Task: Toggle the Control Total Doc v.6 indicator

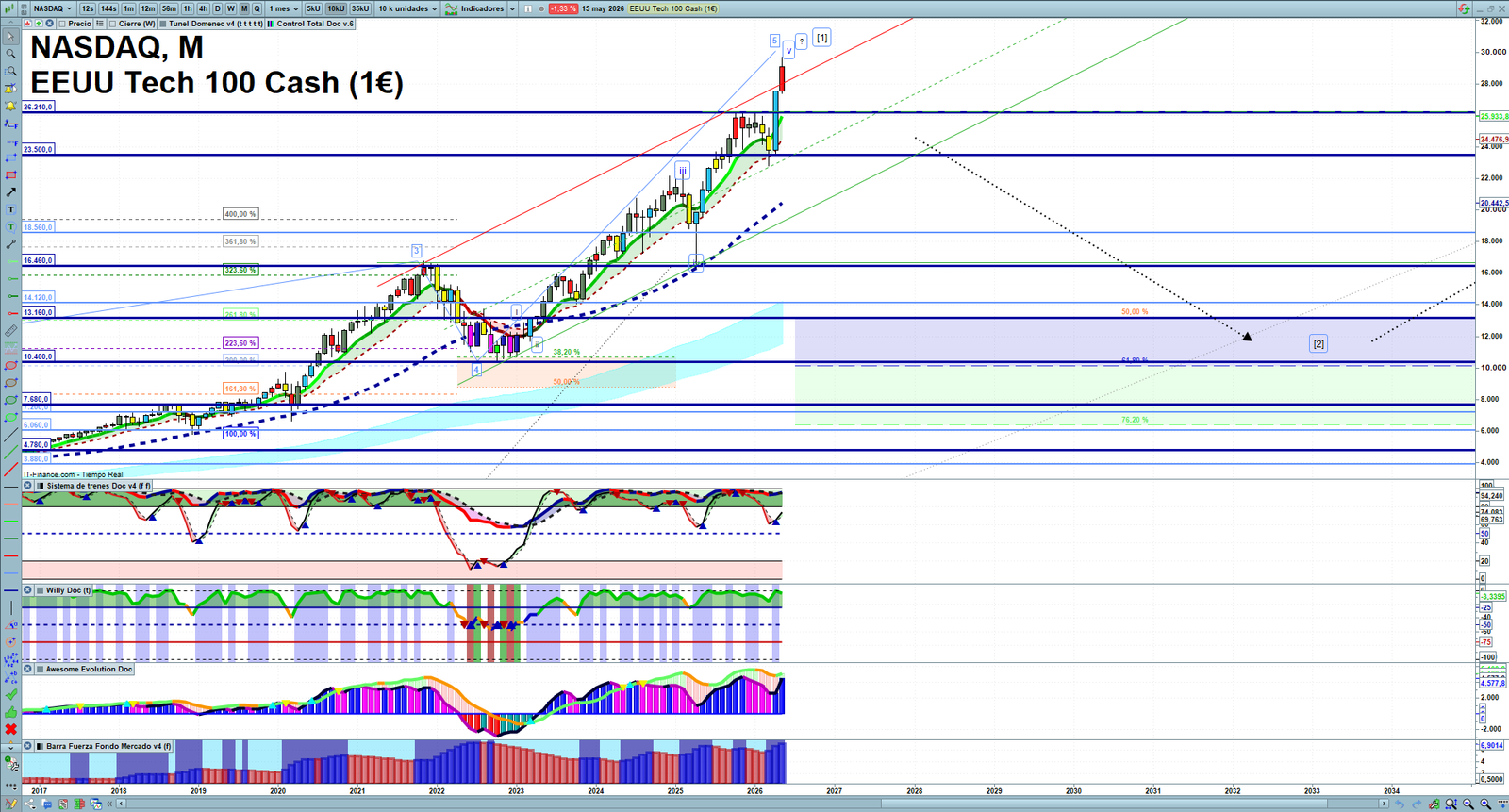Action: pos(271,24)
